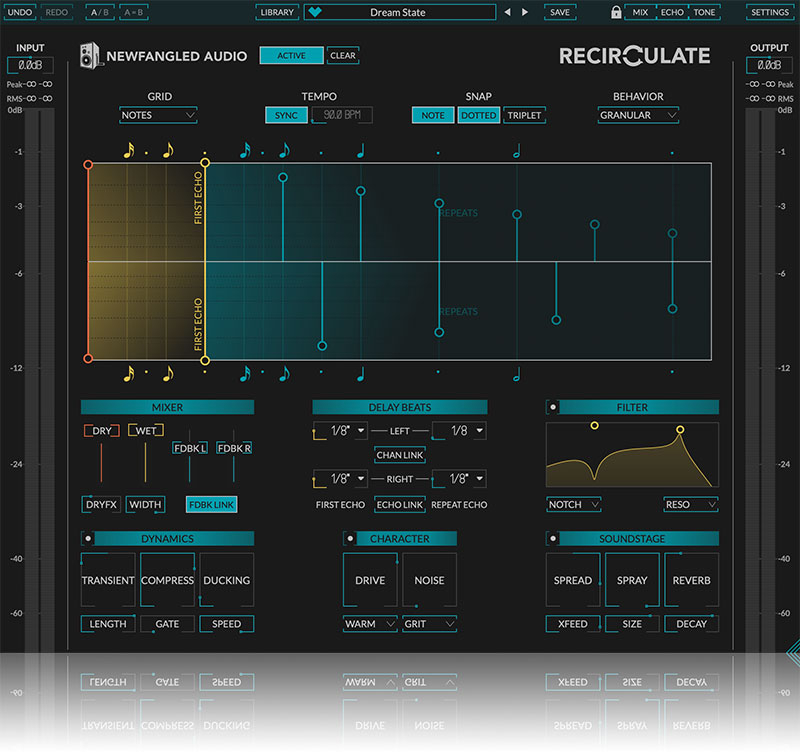Open the BEHAVIOR Granular dropdown
This screenshot has height=753, width=800.
[x=638, y=115]
